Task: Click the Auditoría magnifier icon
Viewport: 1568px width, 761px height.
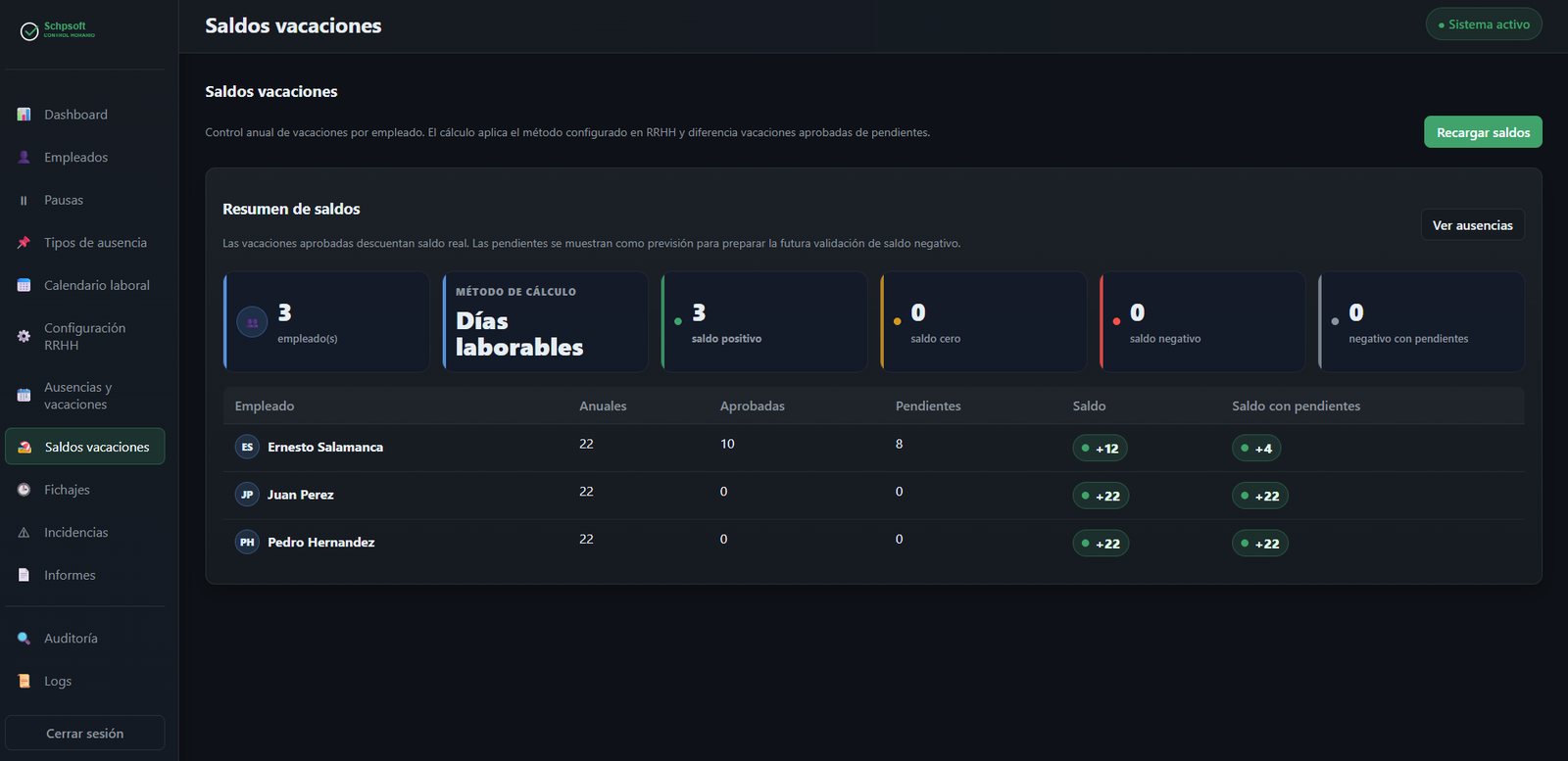Action: tap(24, 639)
